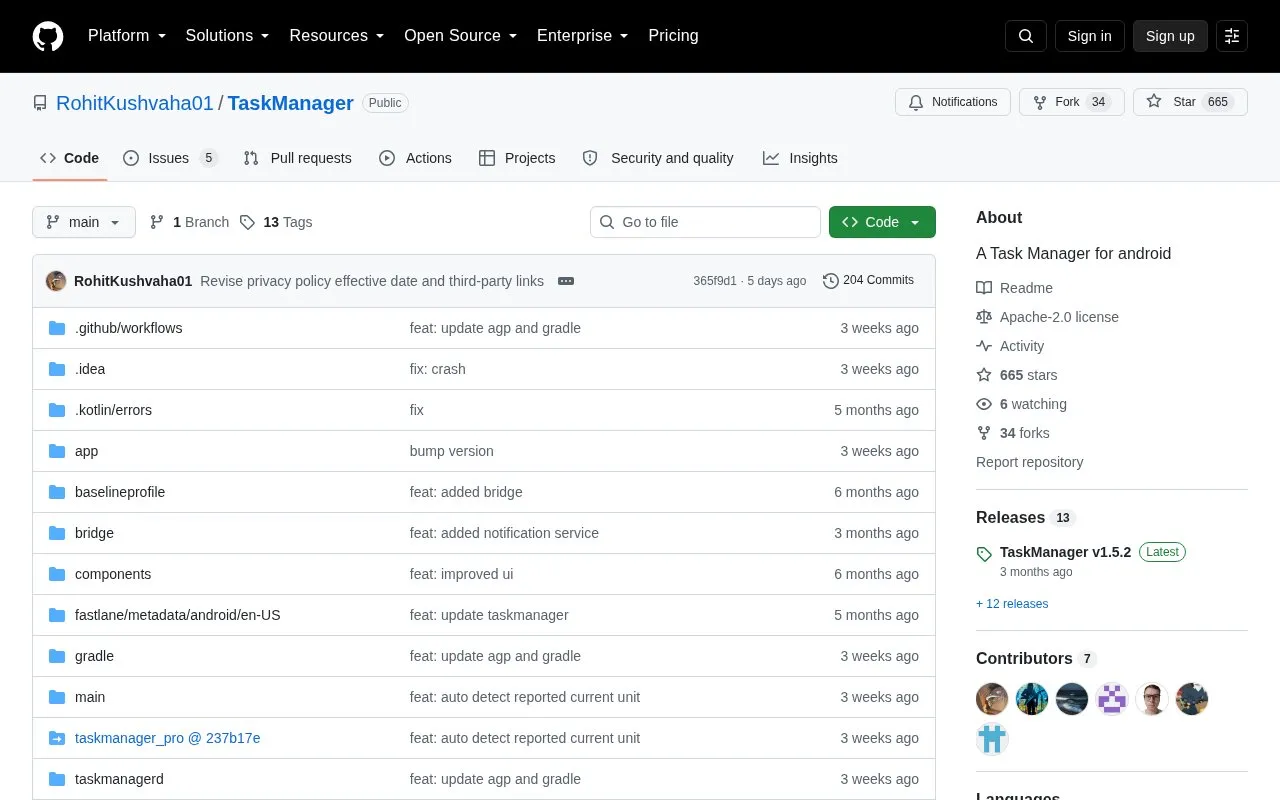Expand the Resources menu

pyautogui.click(x=337, y=36)
